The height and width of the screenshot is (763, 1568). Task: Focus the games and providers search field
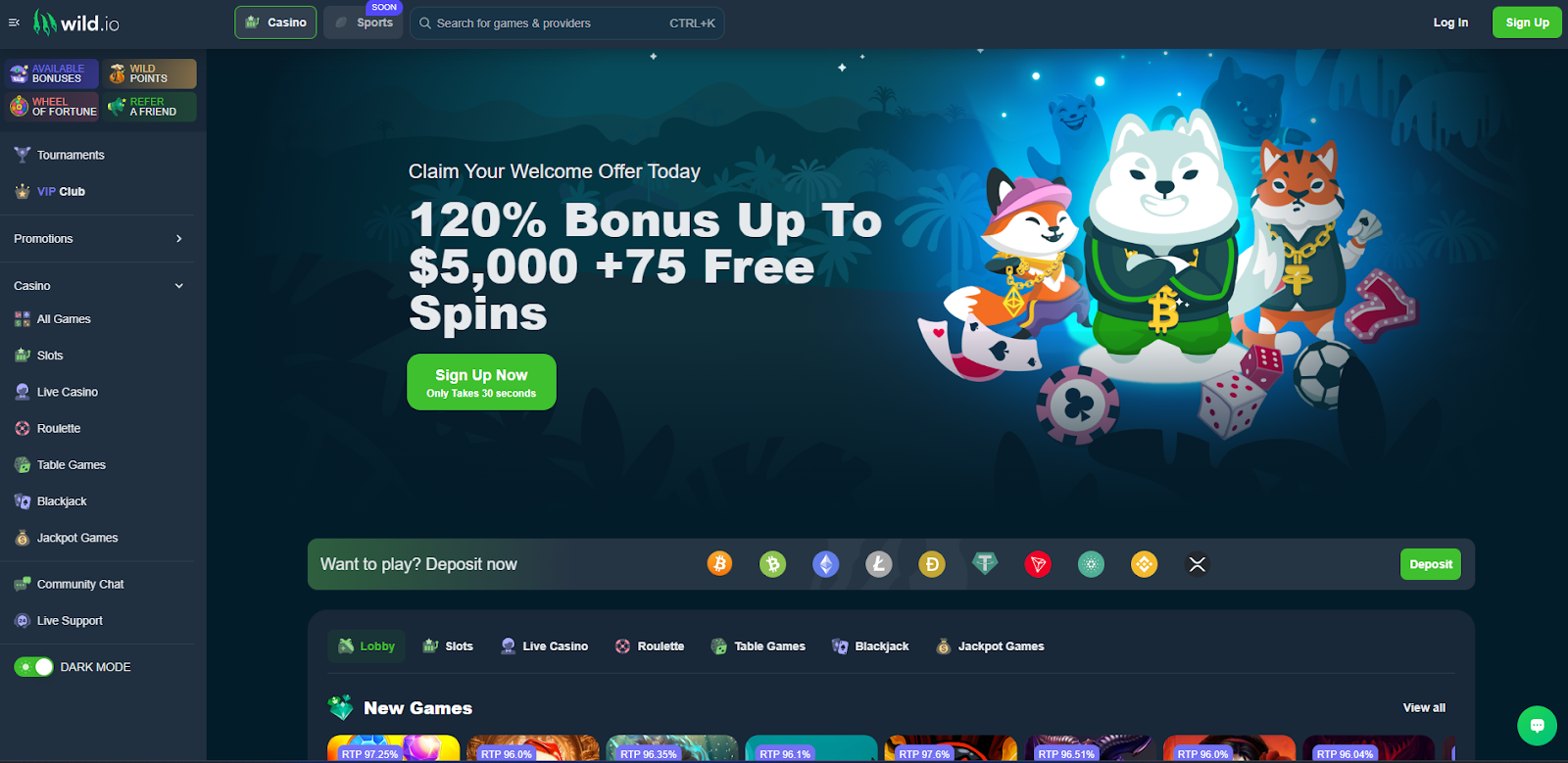tap(566, 23)
